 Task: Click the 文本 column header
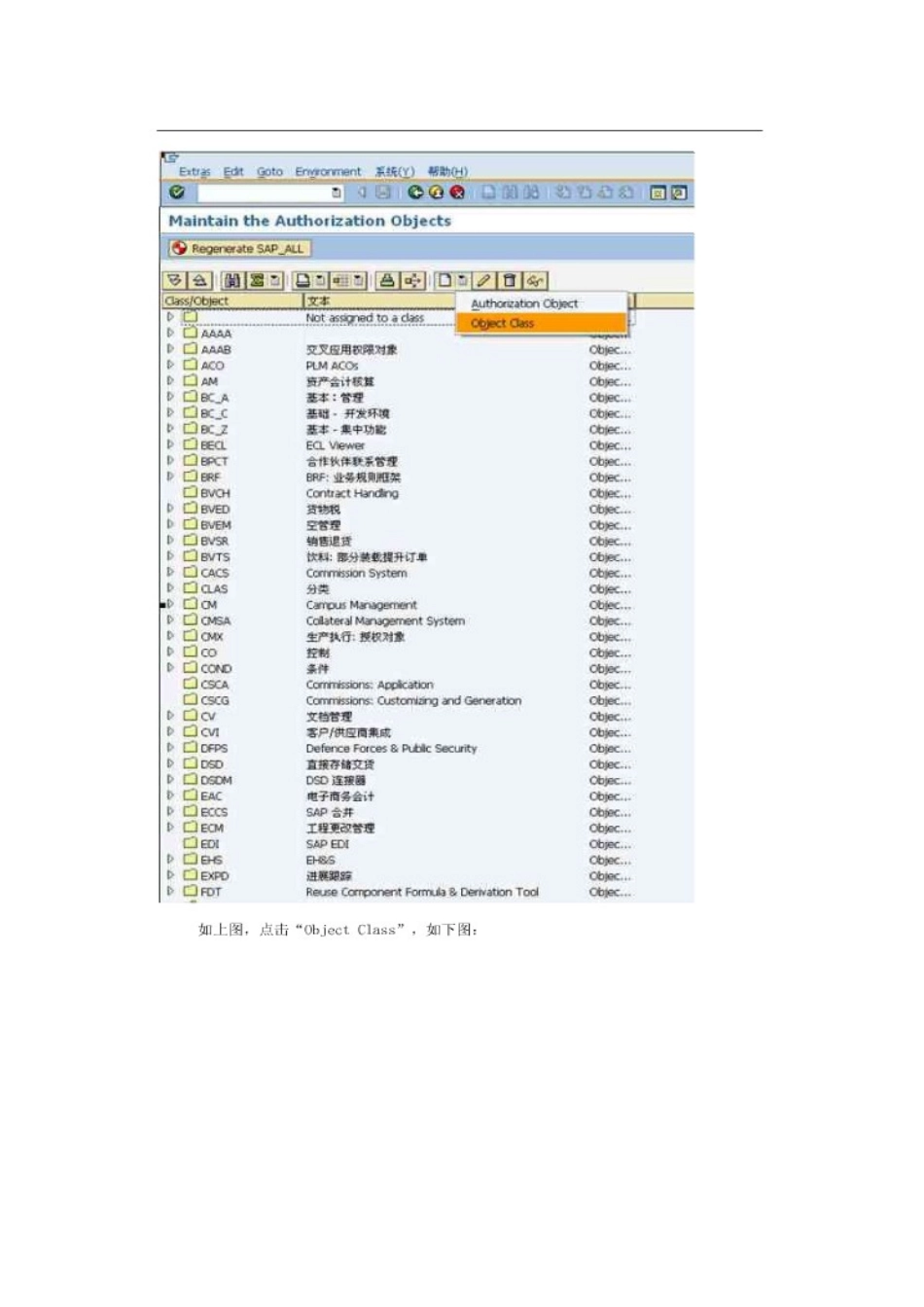point(379,301)
